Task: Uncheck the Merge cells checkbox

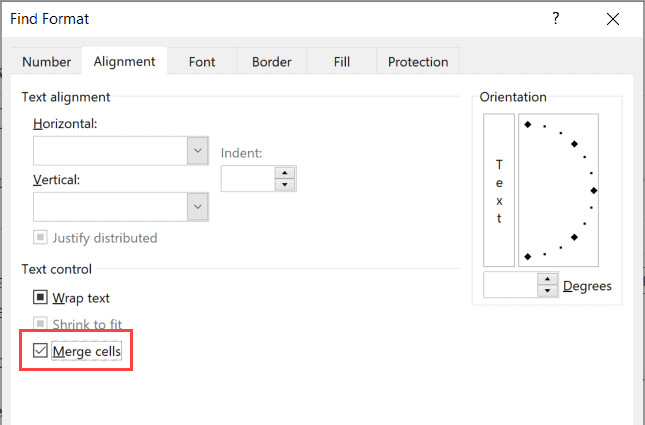Action: point(41,351)
